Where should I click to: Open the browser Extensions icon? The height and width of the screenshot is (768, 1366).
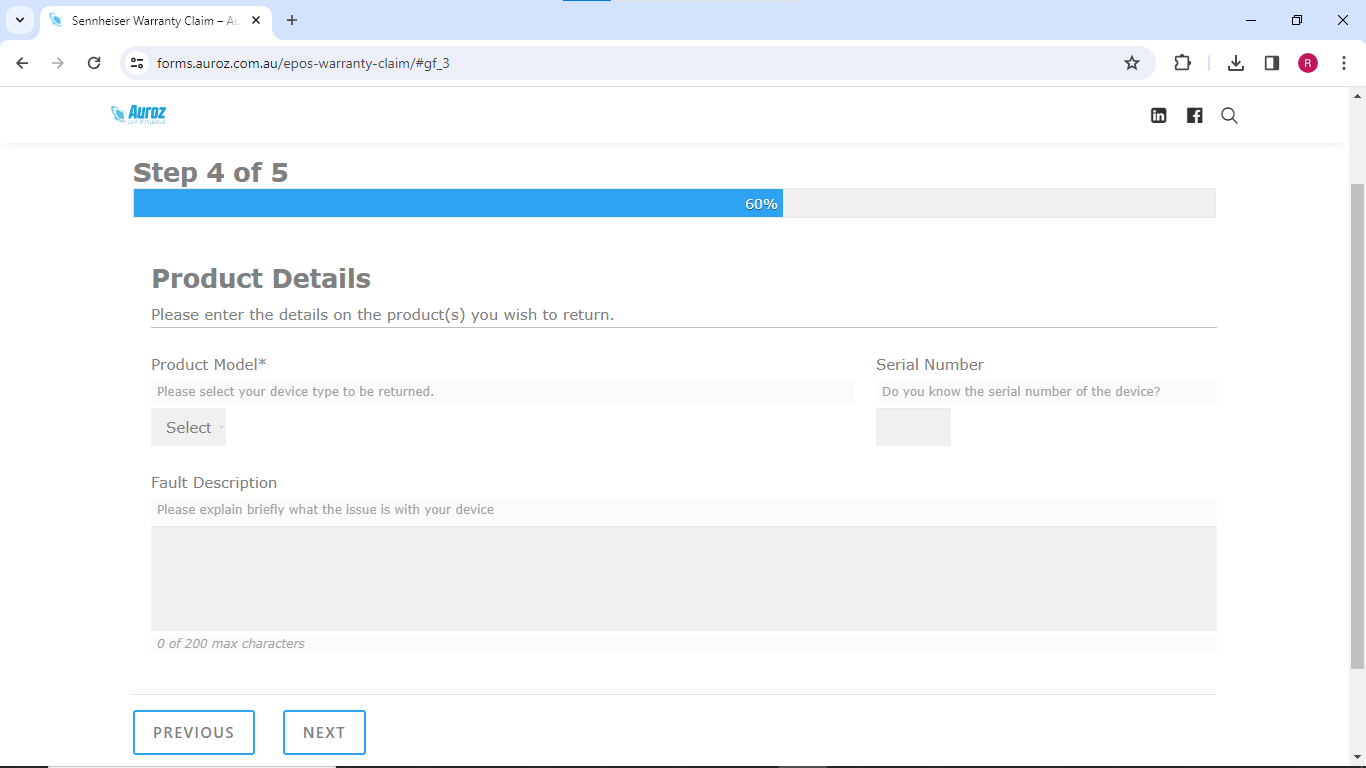point(1182,63)
